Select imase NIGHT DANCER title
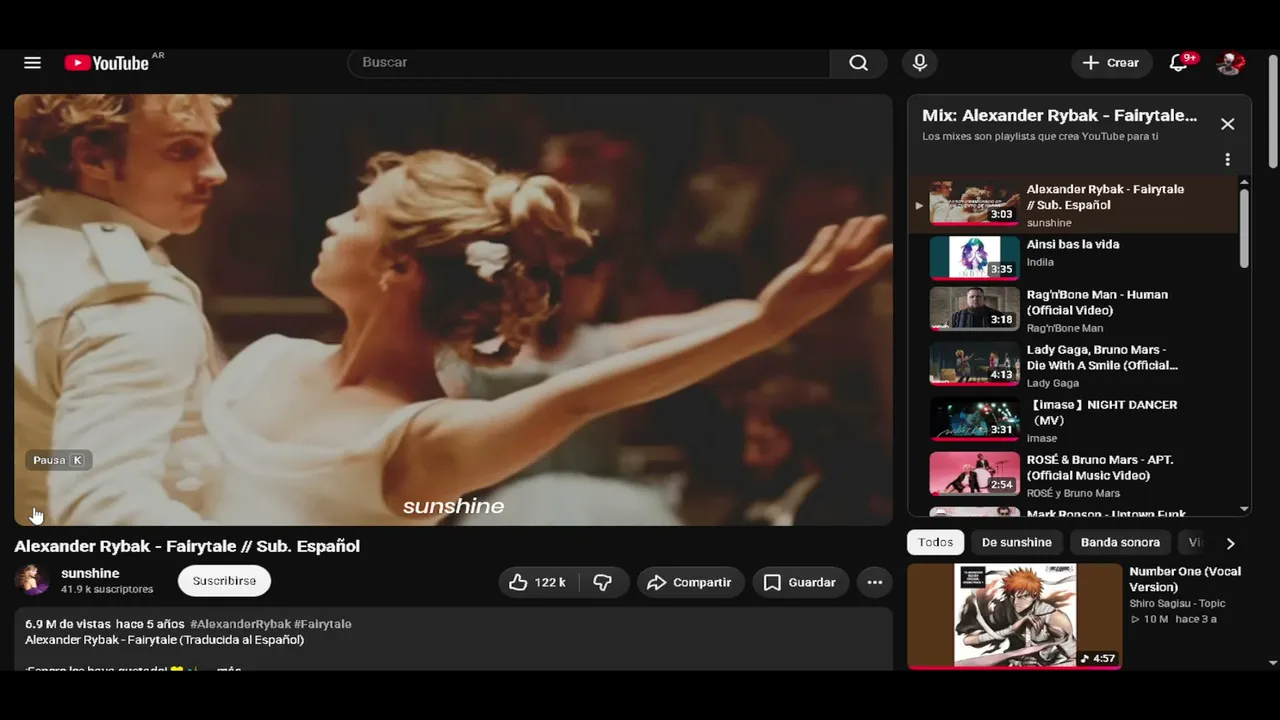Image resolution: width=1280 pixels, height=720 pixels. point(1102,412)
